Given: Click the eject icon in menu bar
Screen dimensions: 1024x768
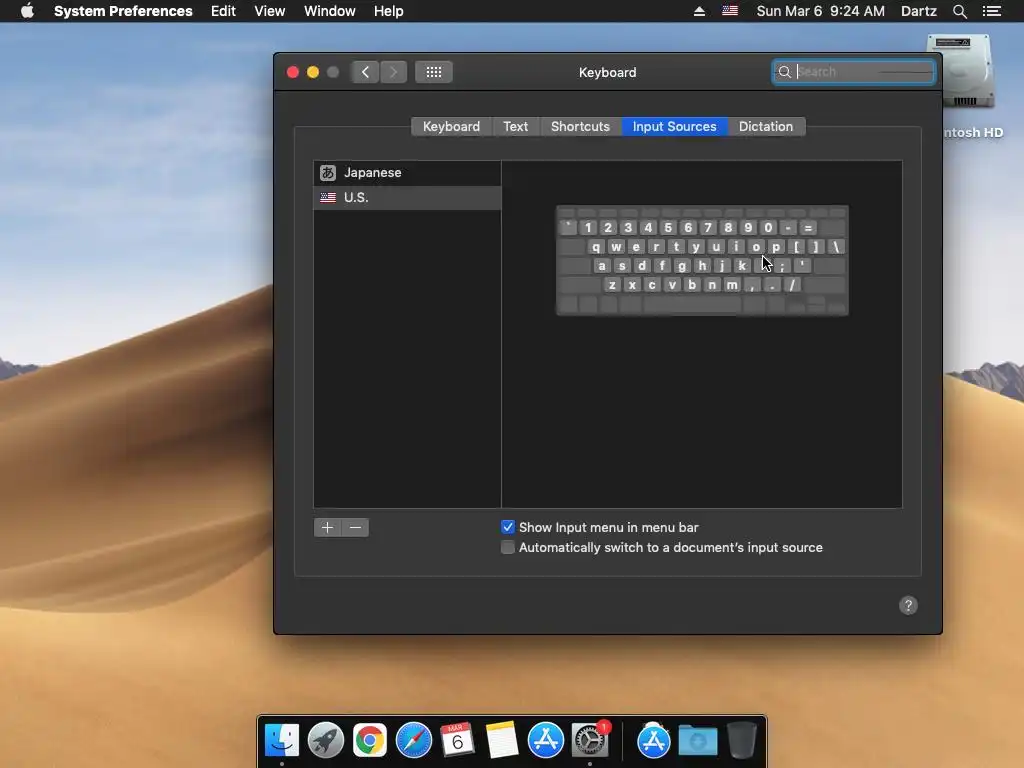Looking at the screenshot, I should (699, 11).
